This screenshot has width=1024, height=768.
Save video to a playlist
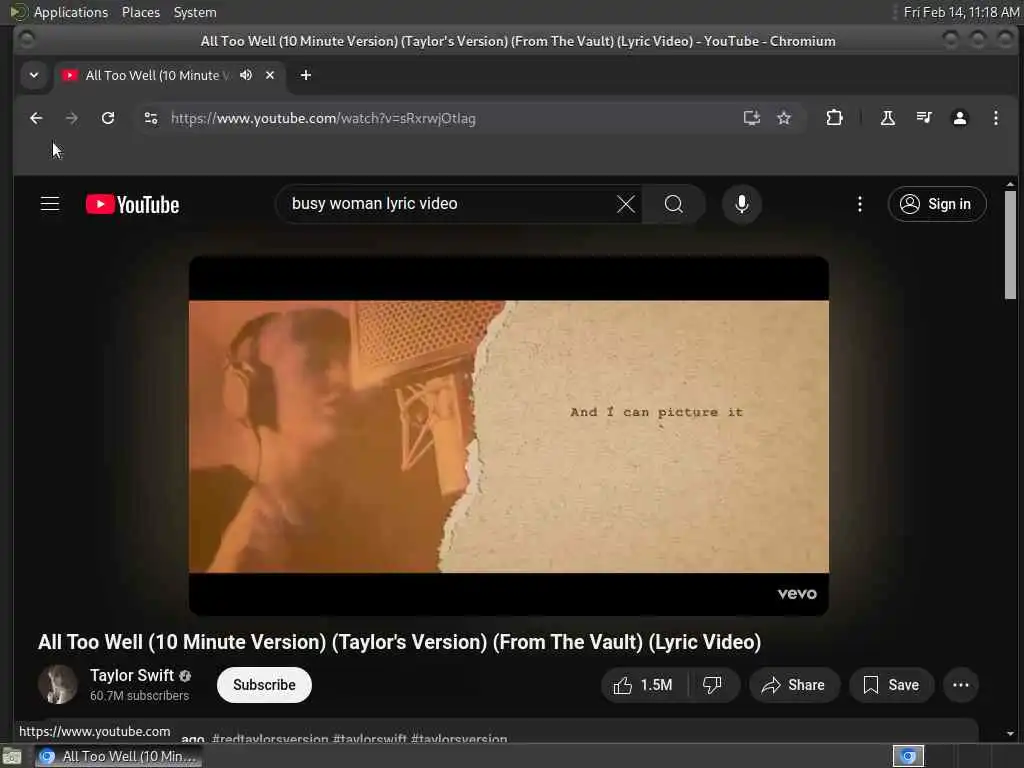(x=891, y=684)
